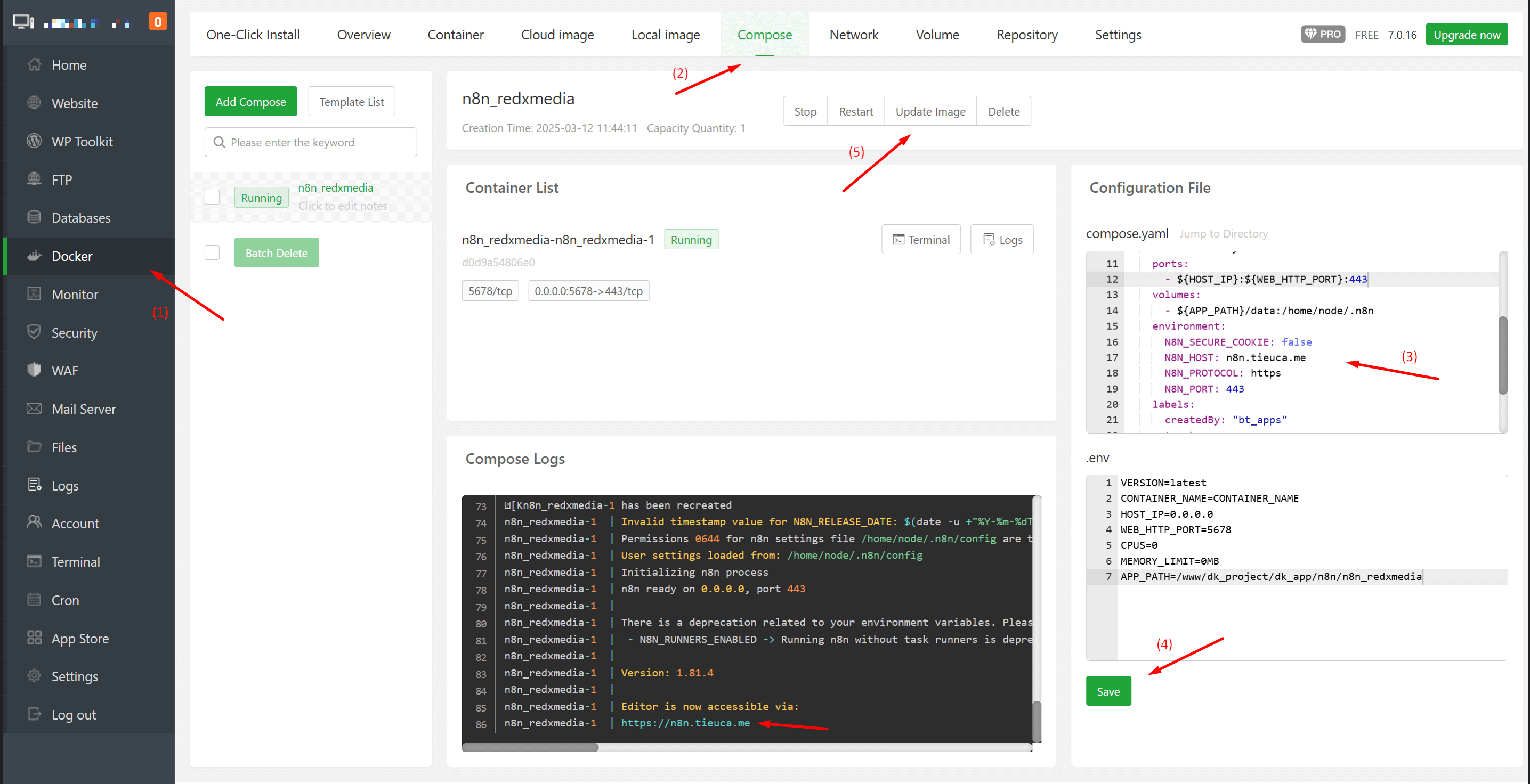This screenshot has height=784, width=1530.
Task: Click the Upgrade now button
Action: (x=1467, y=35)
